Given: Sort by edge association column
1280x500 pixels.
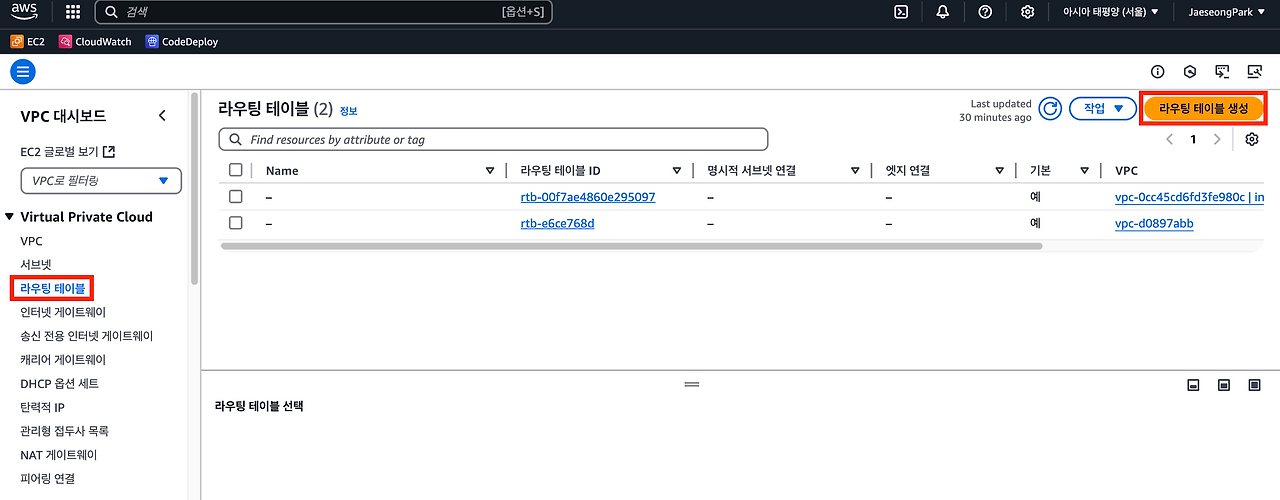Looking at the screenshot, I should [999, 171].
